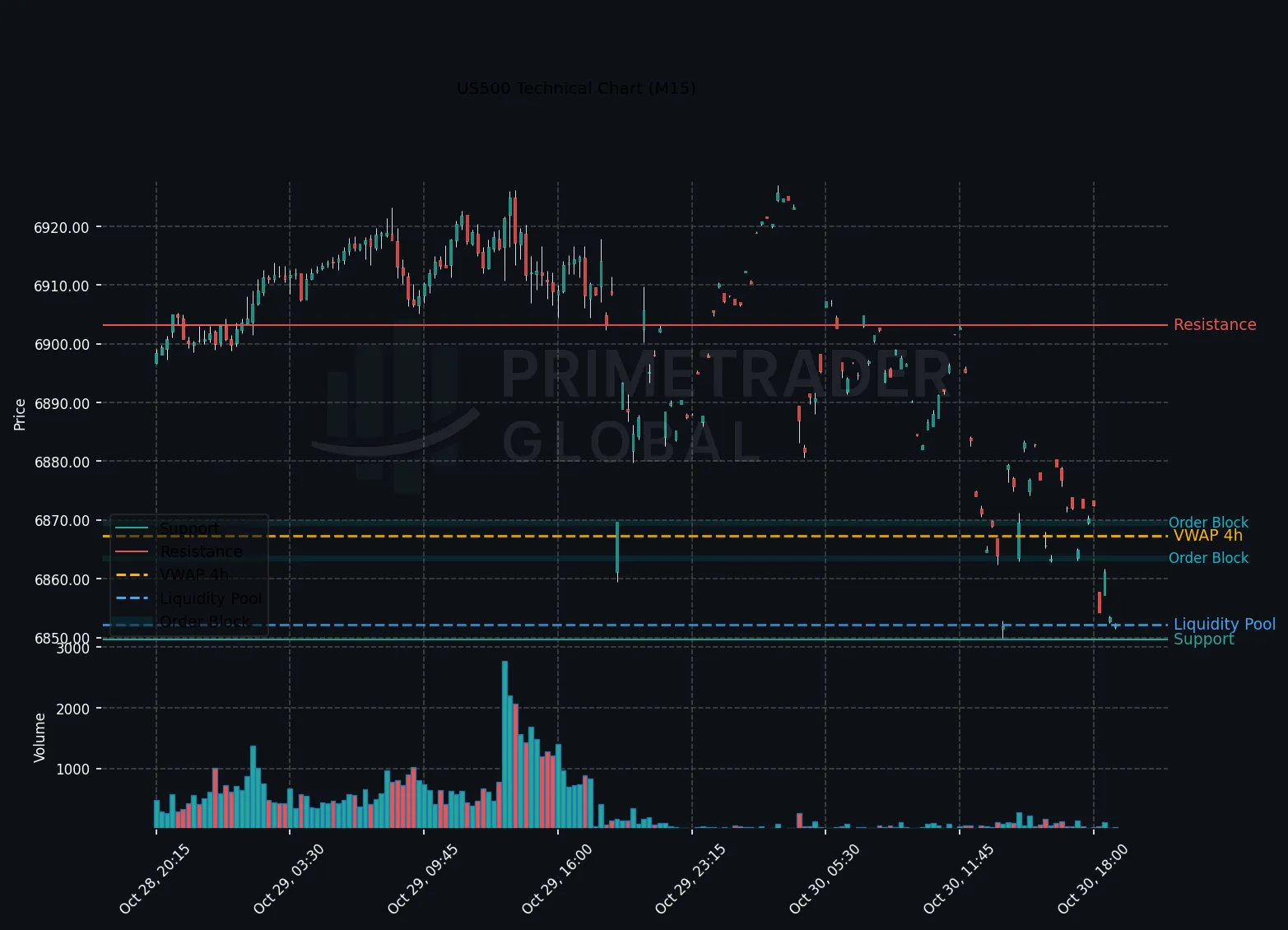Viewport: 1288px width, 930px height.
Task: Select the 6920.00 price axis label
Action: click(62, 227)
